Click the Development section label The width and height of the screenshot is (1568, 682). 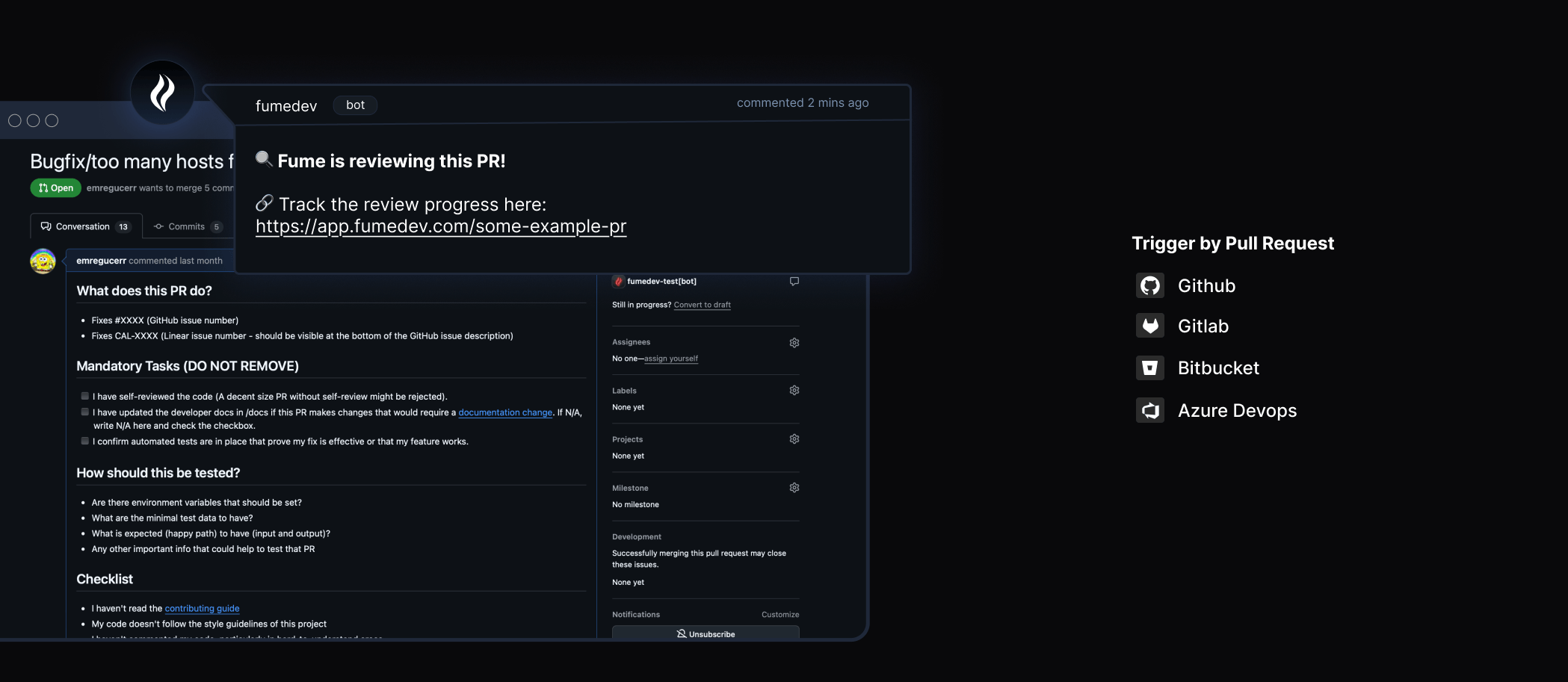[637, 537]
